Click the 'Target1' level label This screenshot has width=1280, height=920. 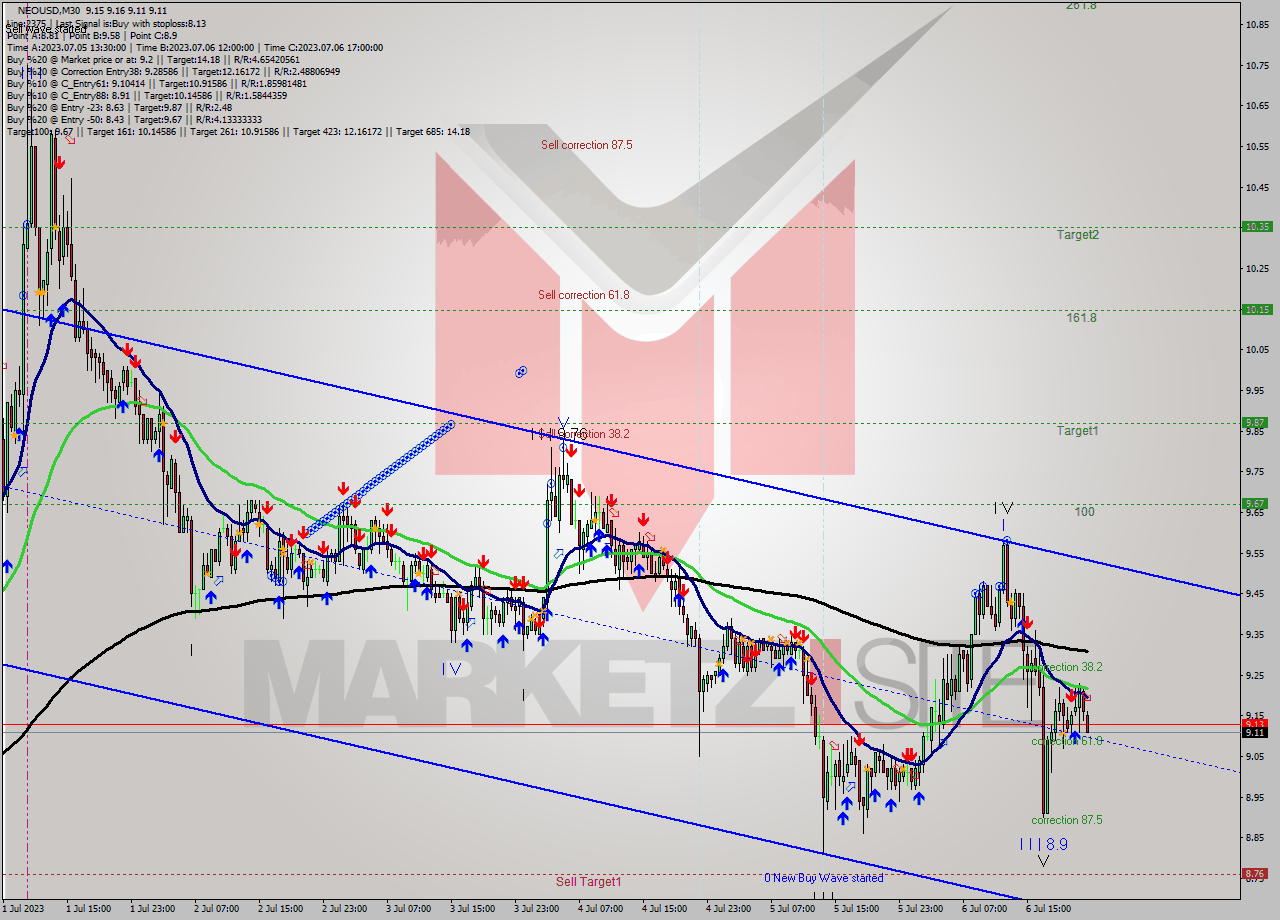(1078, 431)
